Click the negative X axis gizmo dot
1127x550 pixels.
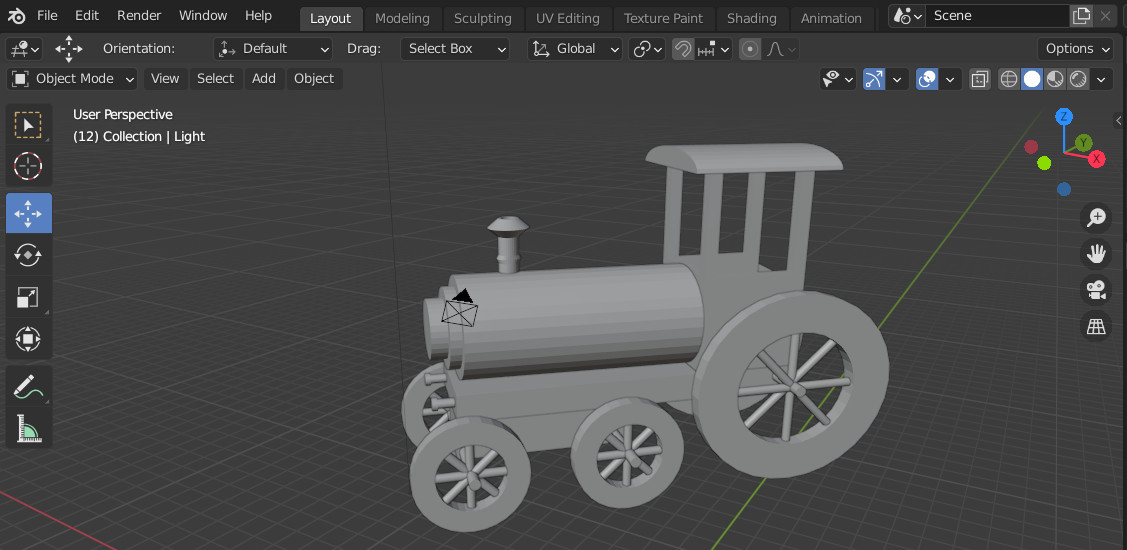click(1031, 147)
